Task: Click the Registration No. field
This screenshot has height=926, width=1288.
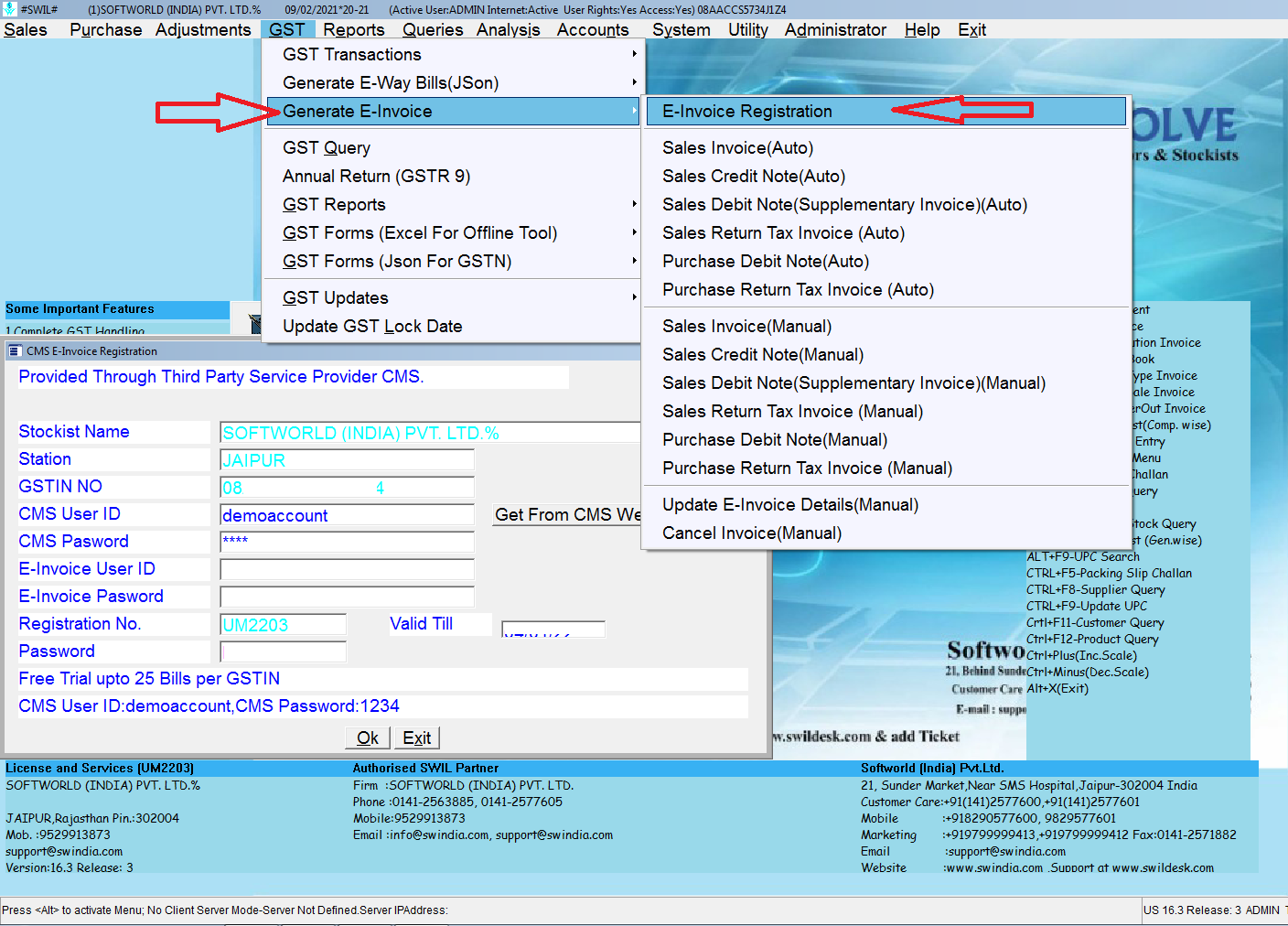Action: [284, 625]
